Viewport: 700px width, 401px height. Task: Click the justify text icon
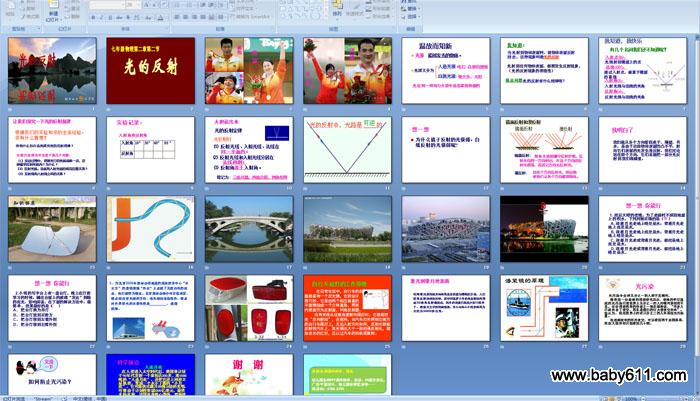click(203, 17)
